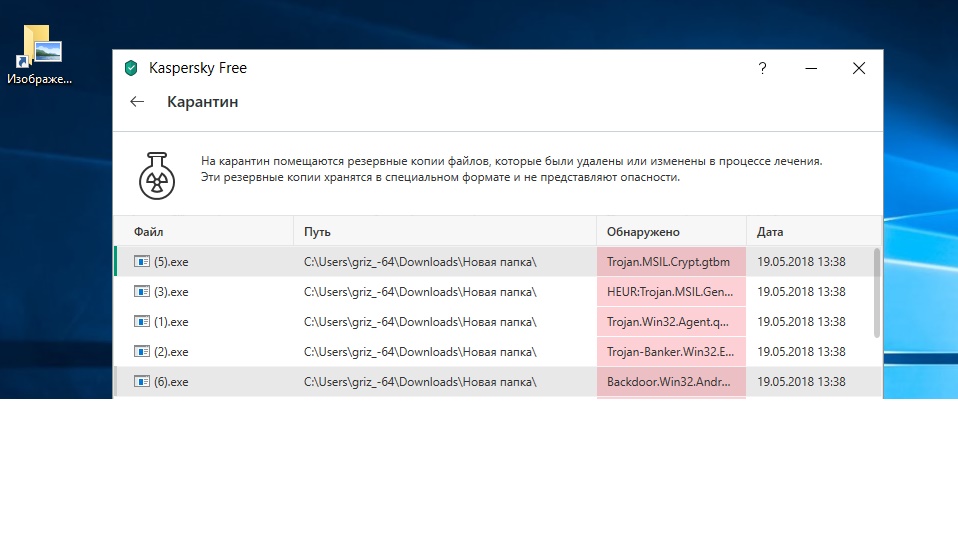
Task: Click the Kaspersky shield logo icon
Action: click(130, 68)
